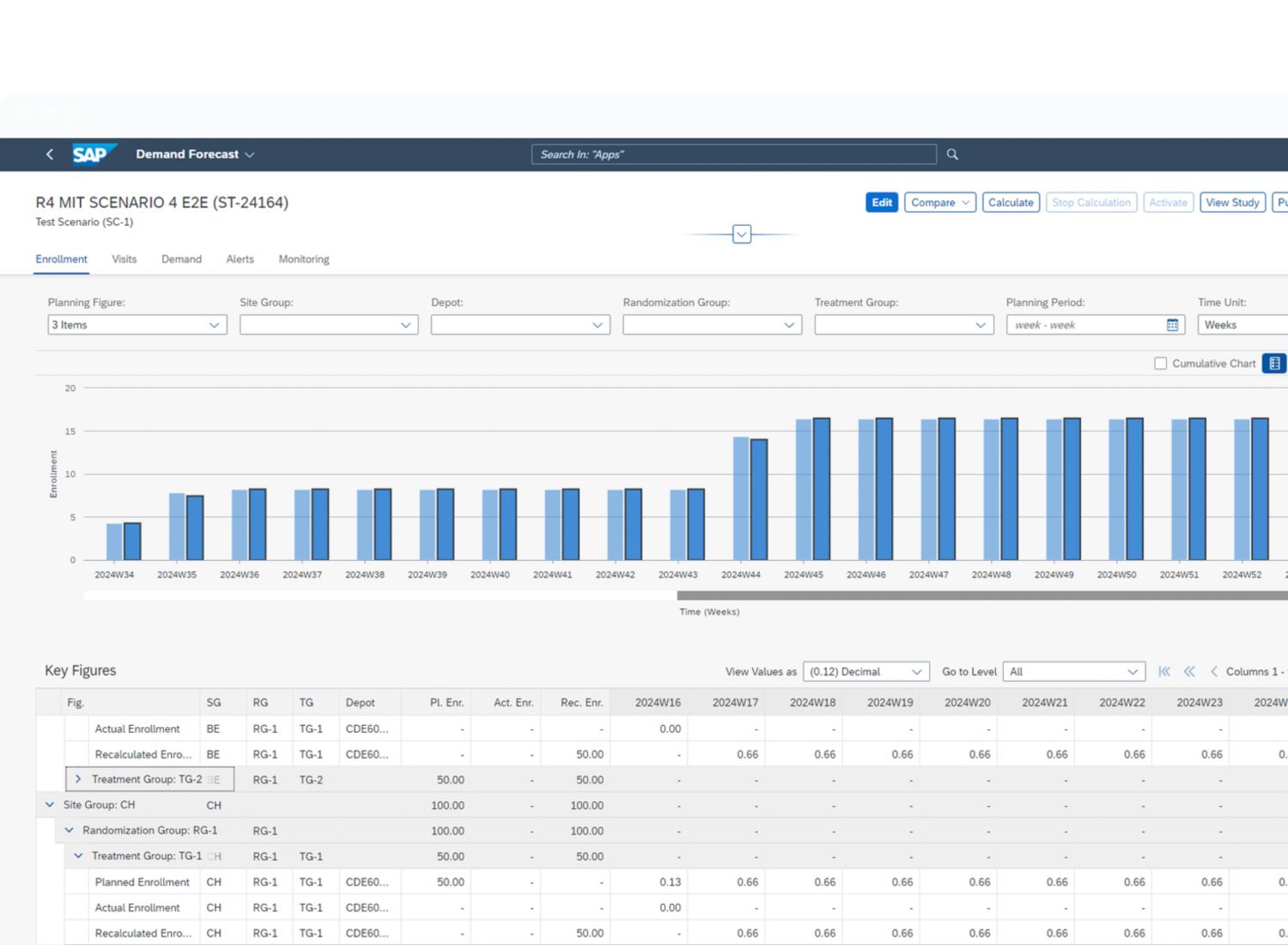Go to previous columns page double arrow

(x=1189, y=672)
